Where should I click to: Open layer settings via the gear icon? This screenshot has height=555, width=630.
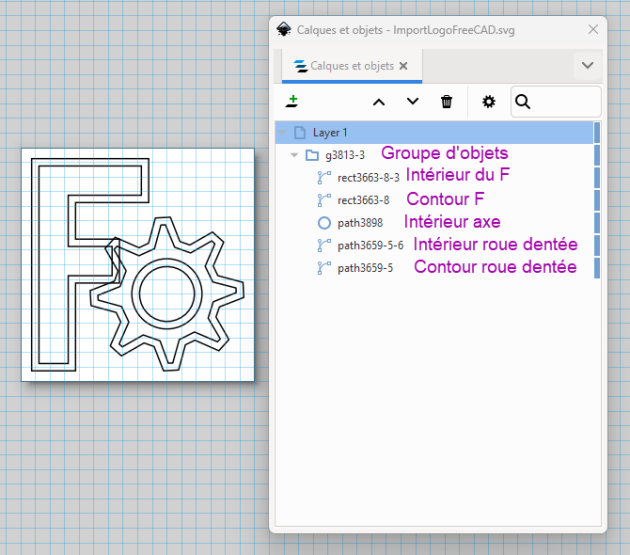(x=488, y=101)
